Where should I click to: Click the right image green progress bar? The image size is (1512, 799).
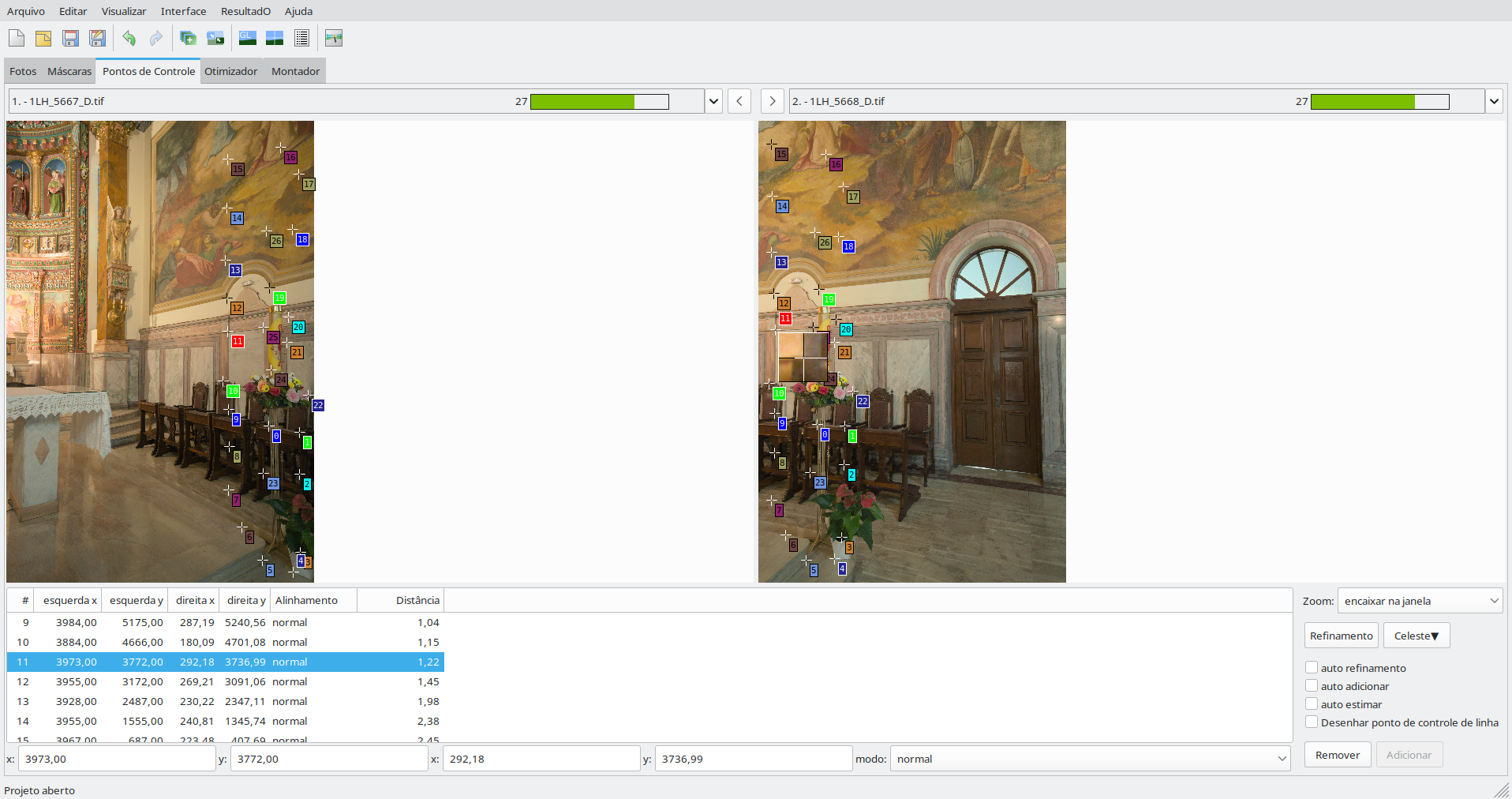click(1379, 101)
